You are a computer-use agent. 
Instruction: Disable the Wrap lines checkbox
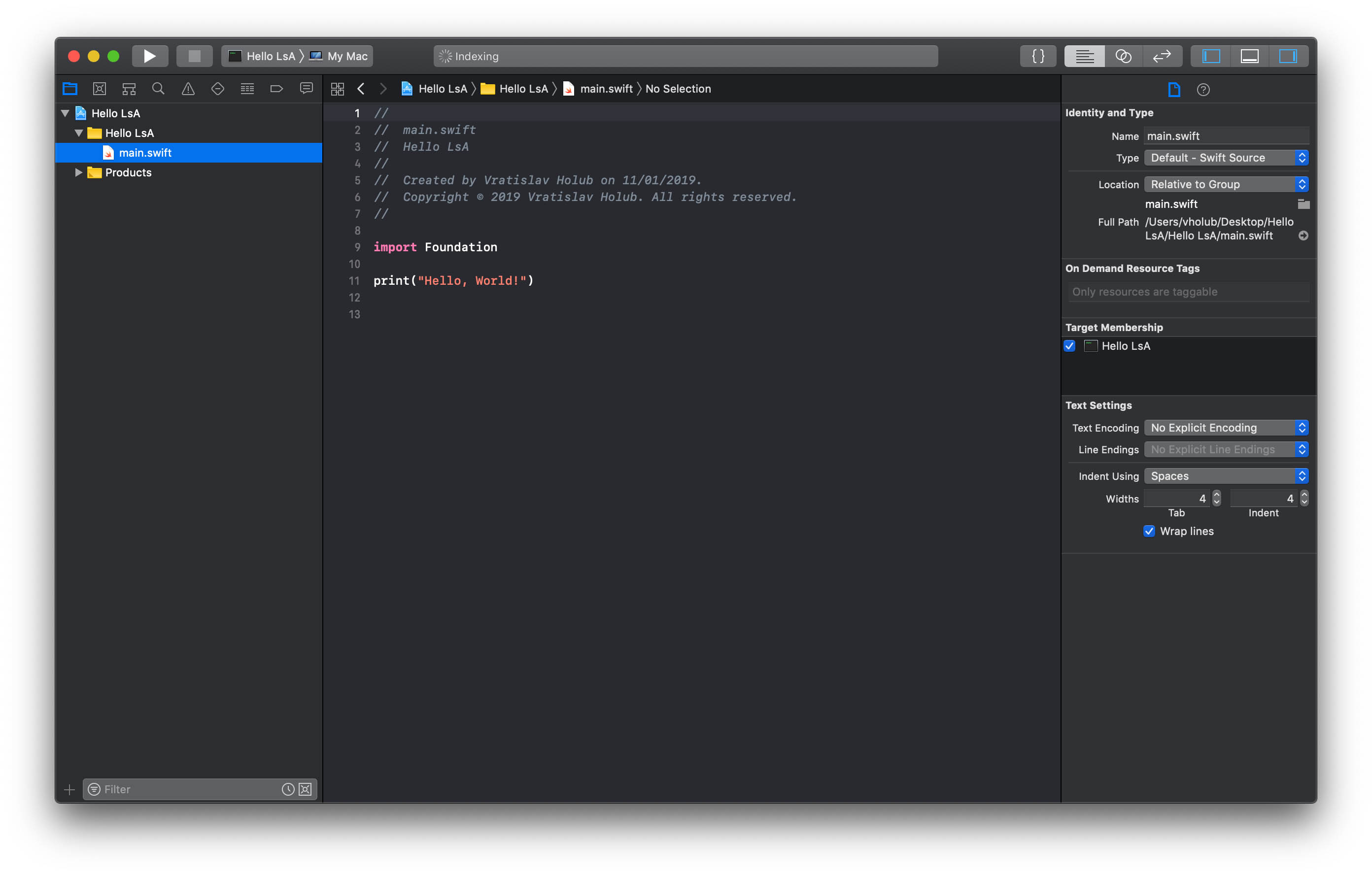point(1149,531)
